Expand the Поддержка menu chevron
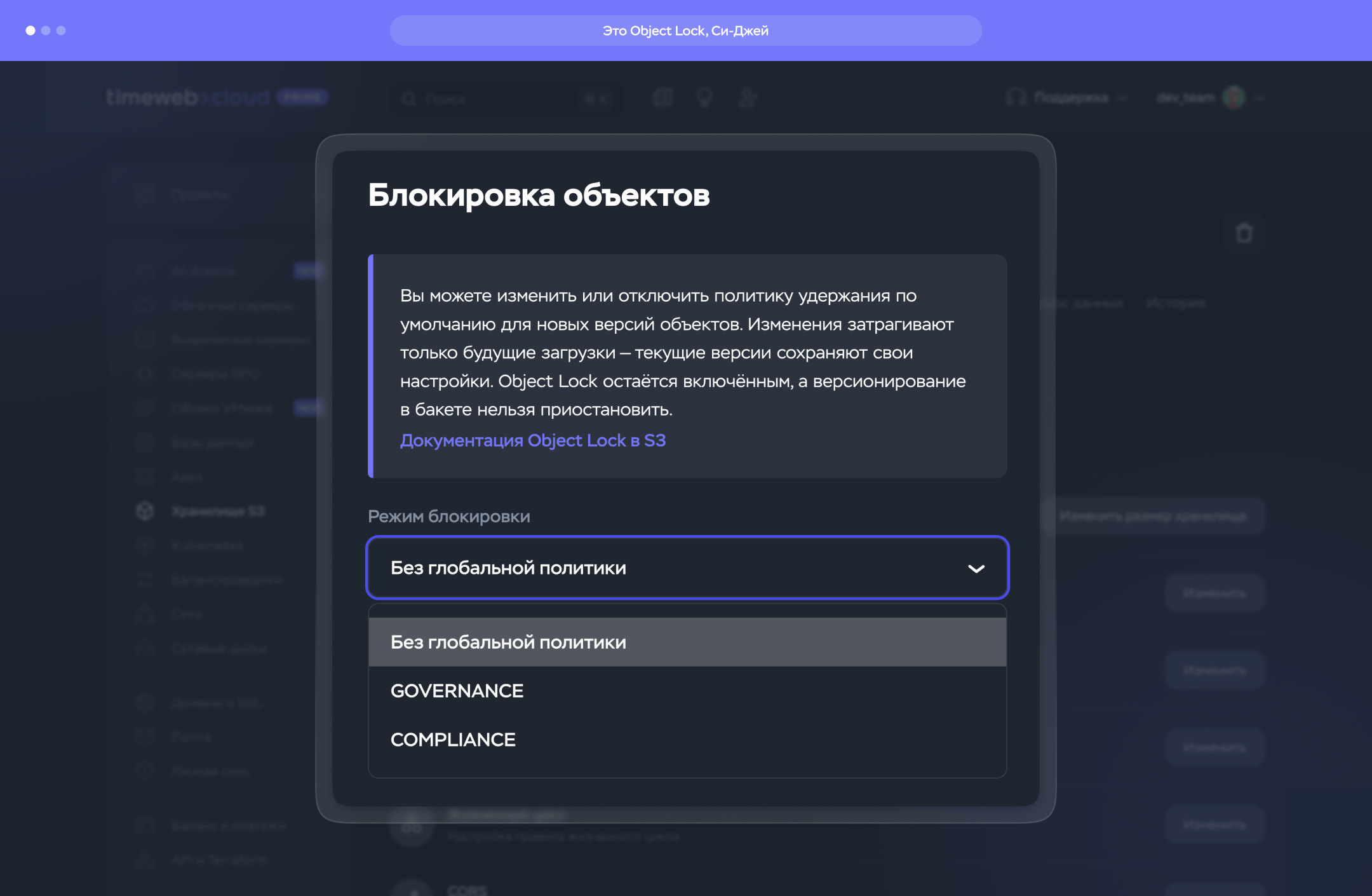This screenshot has width=1372, height=896. [1123, 98]
